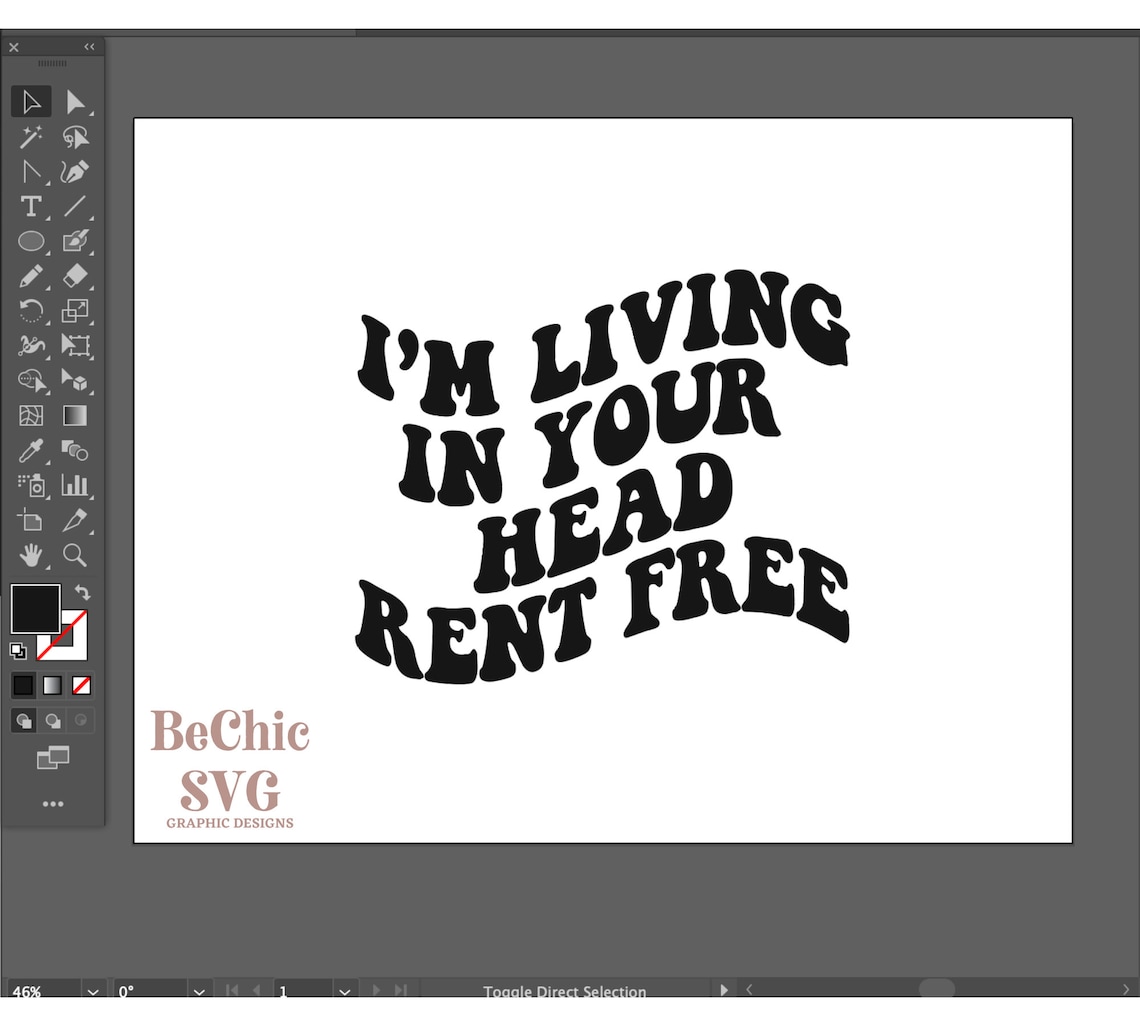Open the Column Graph tool
Image resolution: width=1140 pixels, height=1026 pixels.
pos(75,486)
